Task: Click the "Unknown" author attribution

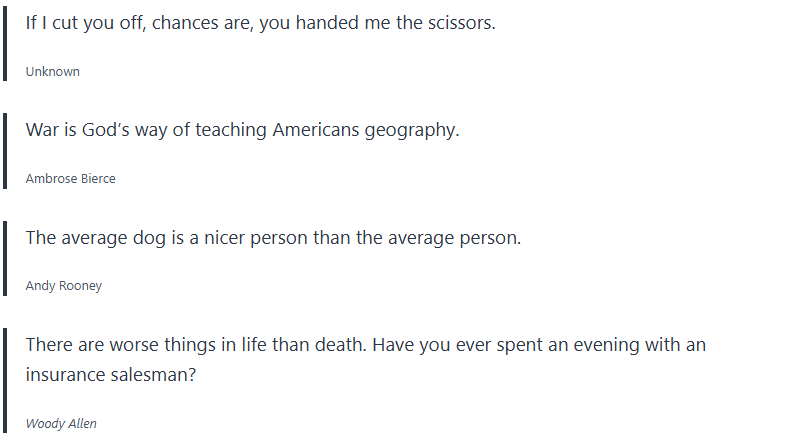Action: pyautogui.click(x=53, y=72)
